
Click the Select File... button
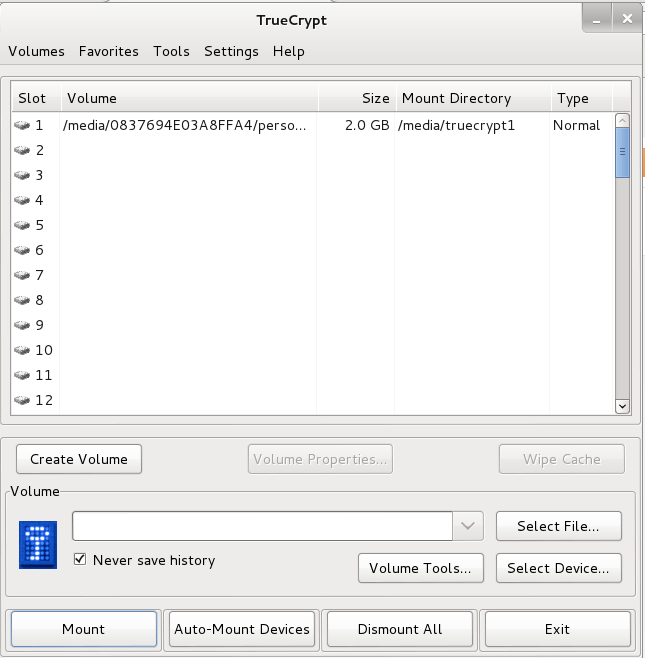559,526
